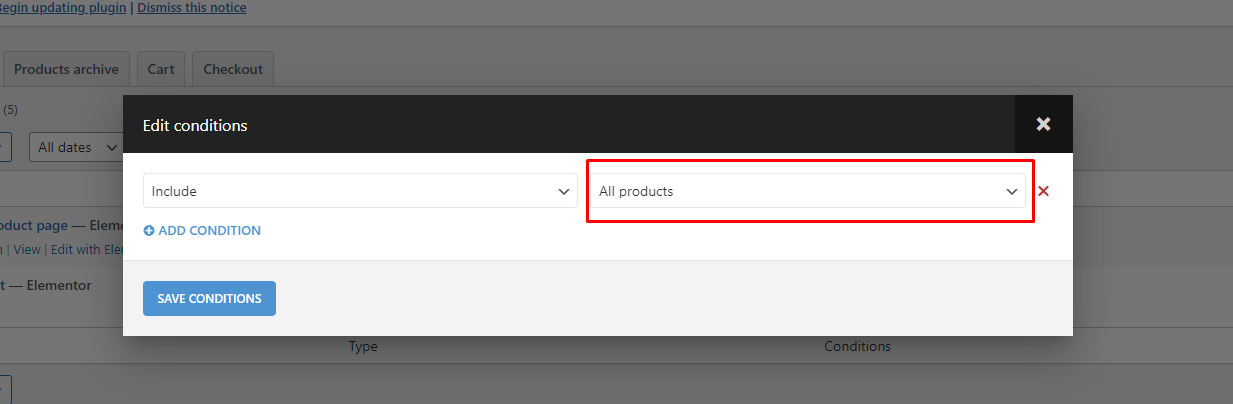
Task: Click the Edit with Elementor link
Action: (x=87, y=249)
